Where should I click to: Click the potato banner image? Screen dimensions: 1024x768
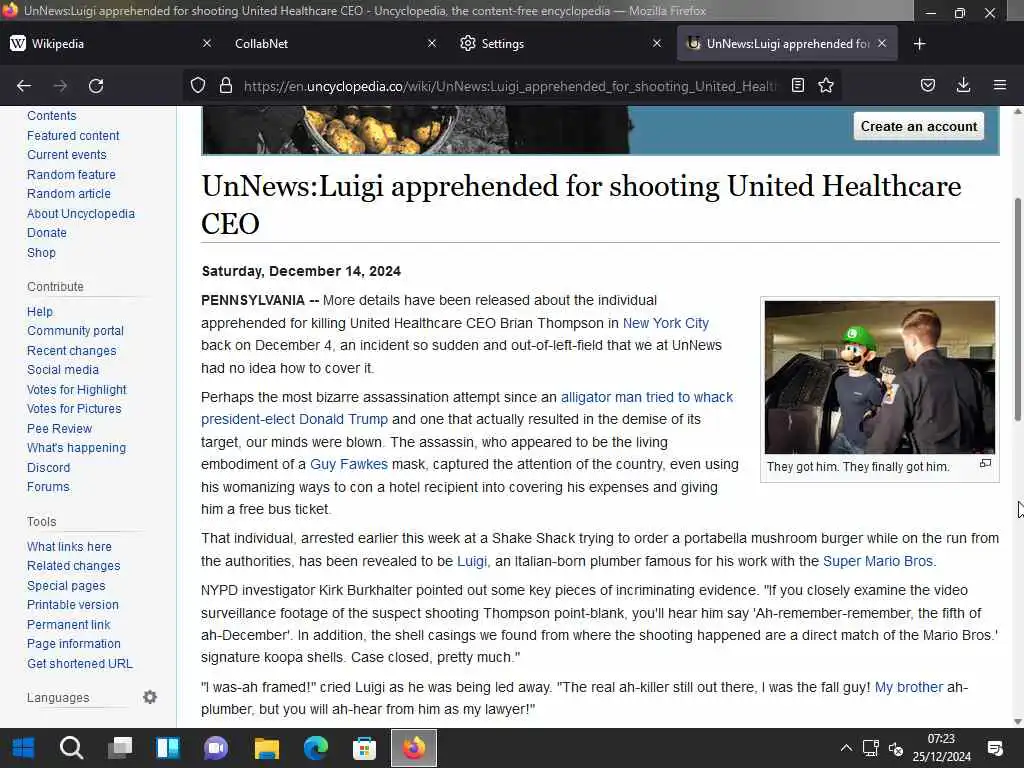[415, 130]
